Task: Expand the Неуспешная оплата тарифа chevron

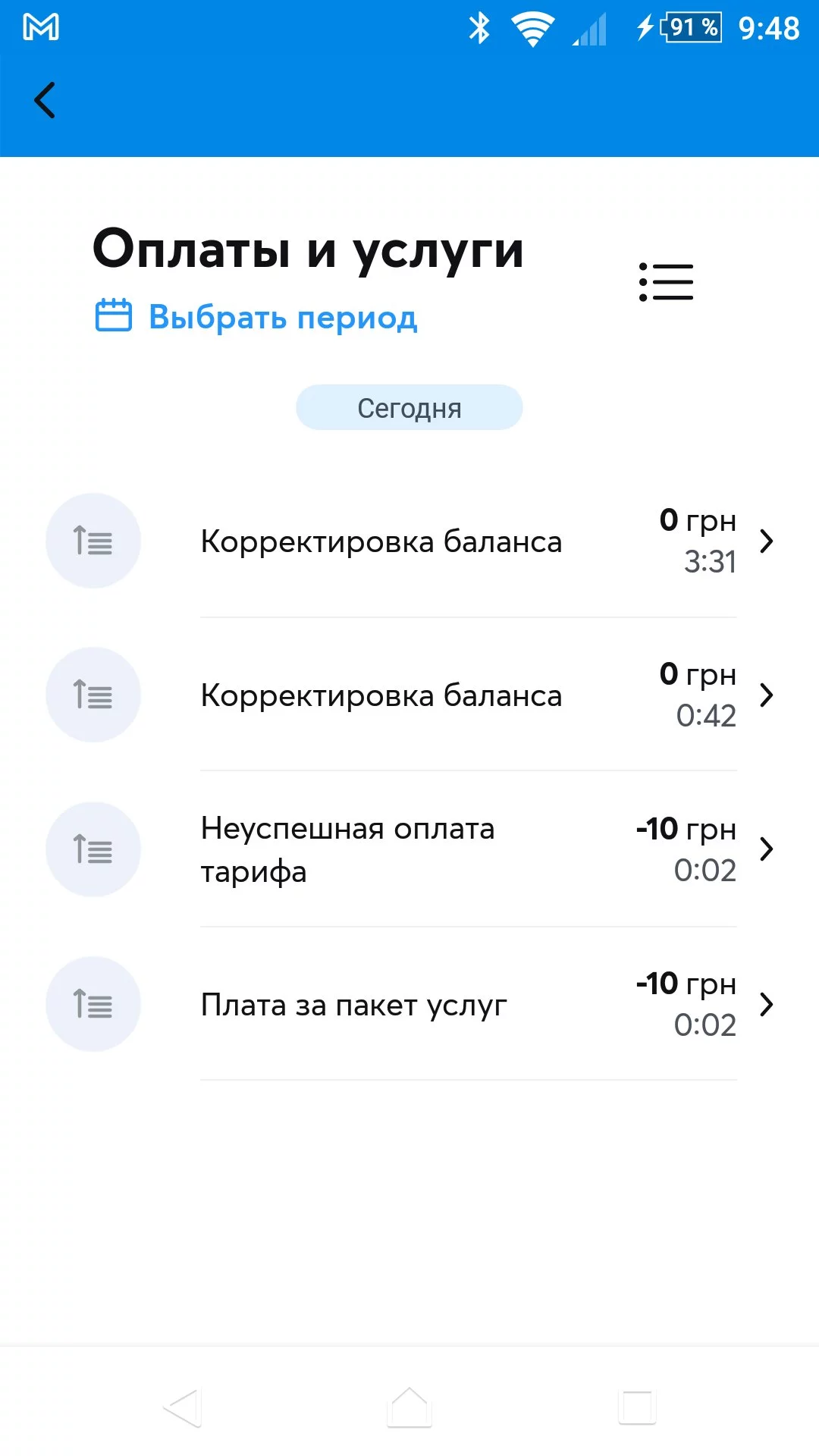Action: coord(767,849)
